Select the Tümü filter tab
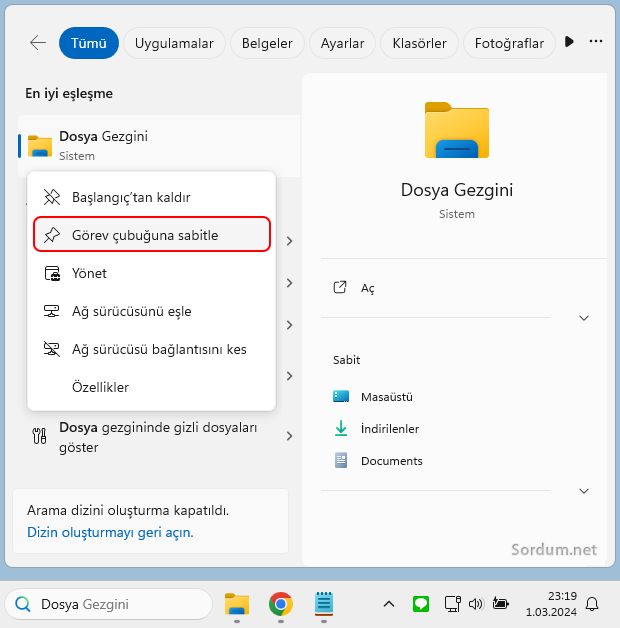Image resolution: width=620 pixels, height=628 pixels. pos(89,43)
